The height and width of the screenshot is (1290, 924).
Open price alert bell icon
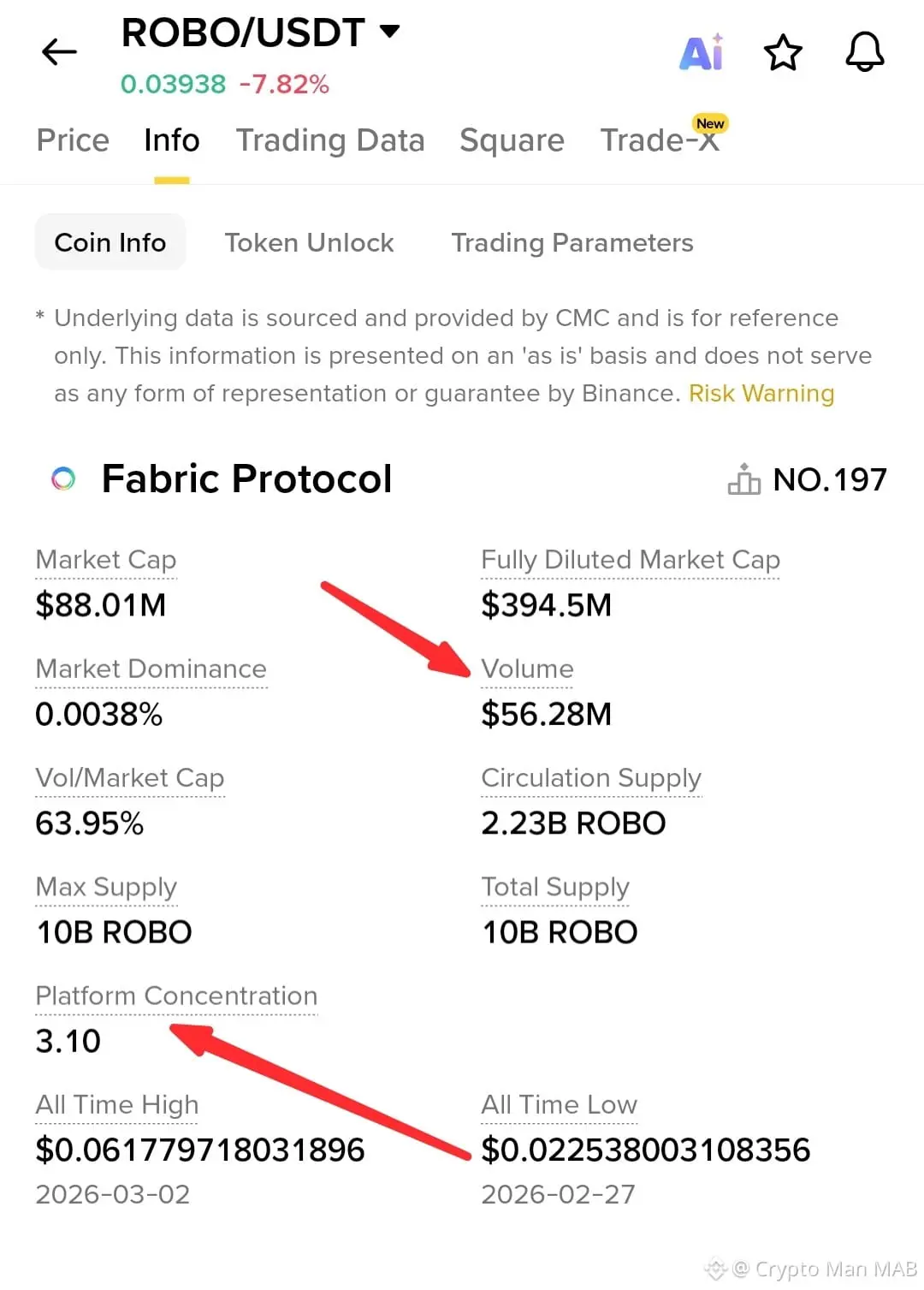click(x=864, y=52)
